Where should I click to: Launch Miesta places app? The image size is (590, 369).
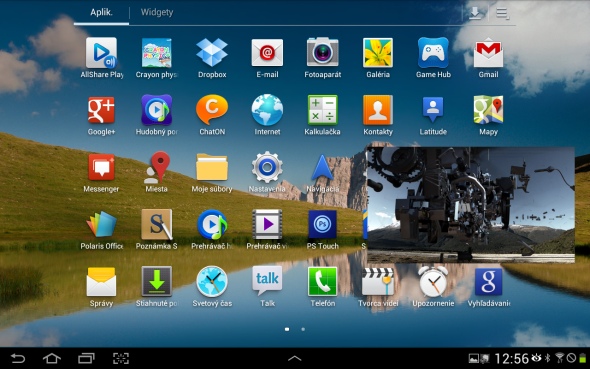pyautogui.click(x=157, y=167)
